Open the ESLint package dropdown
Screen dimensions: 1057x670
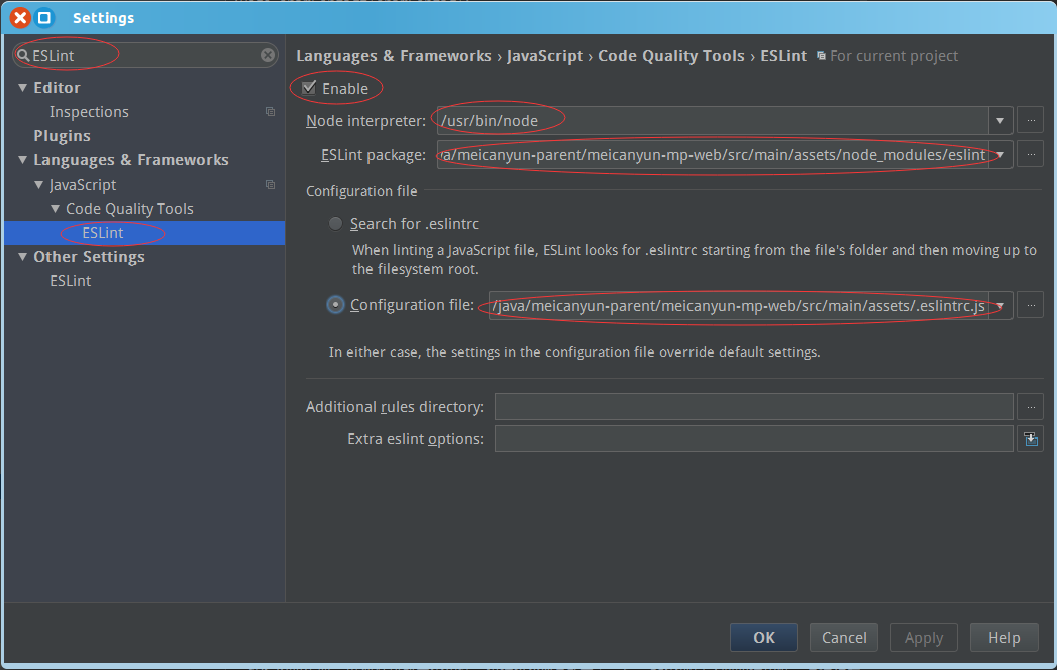coord(1000,154)
